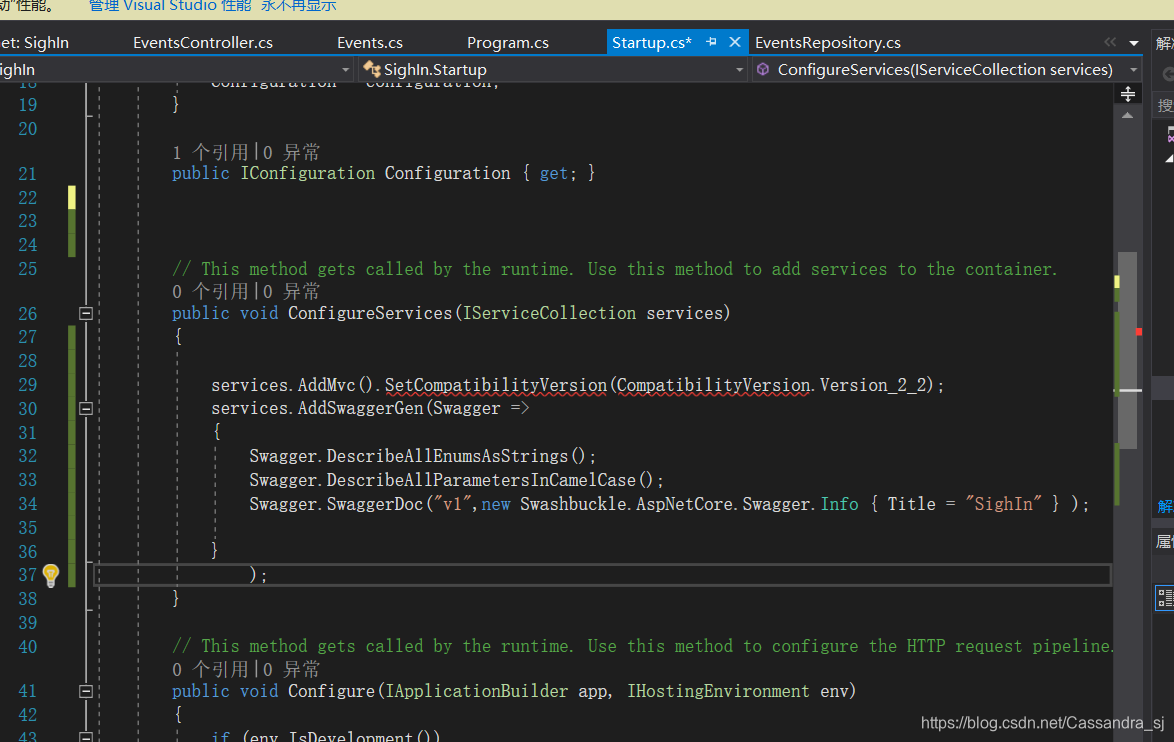1174x742 pixels.
Task: Click the '永不再显示' never show again link
Action: pos(299,6)
